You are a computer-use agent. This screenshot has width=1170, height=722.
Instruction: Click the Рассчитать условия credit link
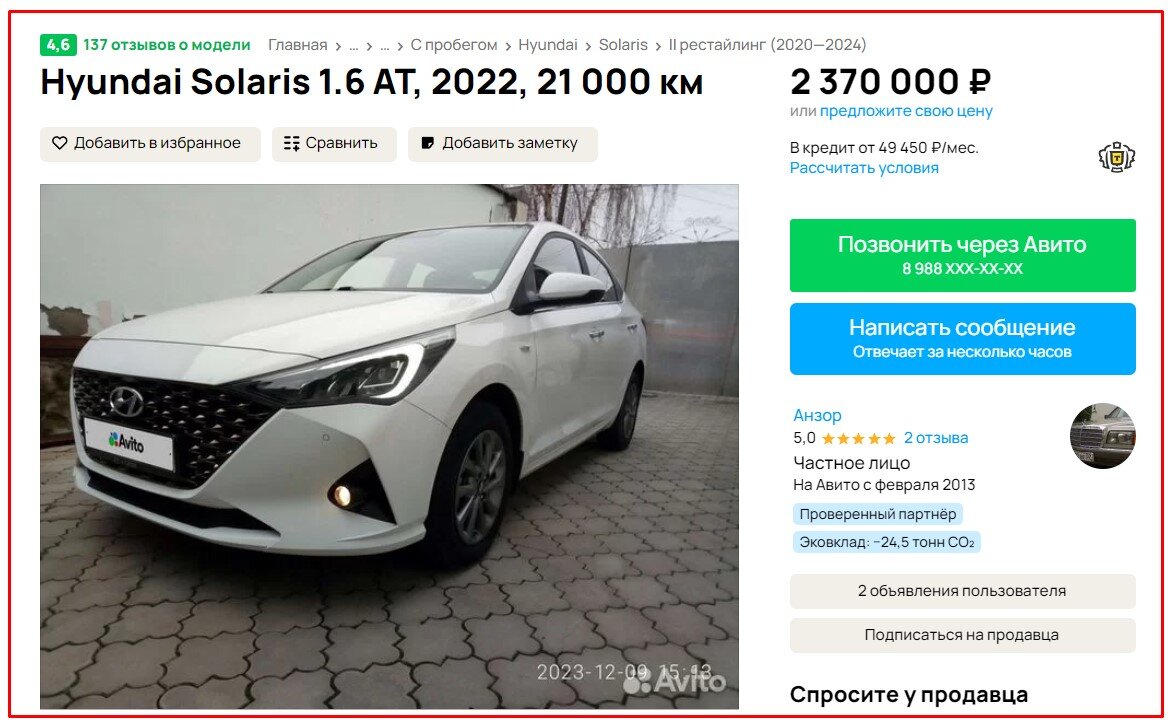pyautogui.click(x=864, y=168)
